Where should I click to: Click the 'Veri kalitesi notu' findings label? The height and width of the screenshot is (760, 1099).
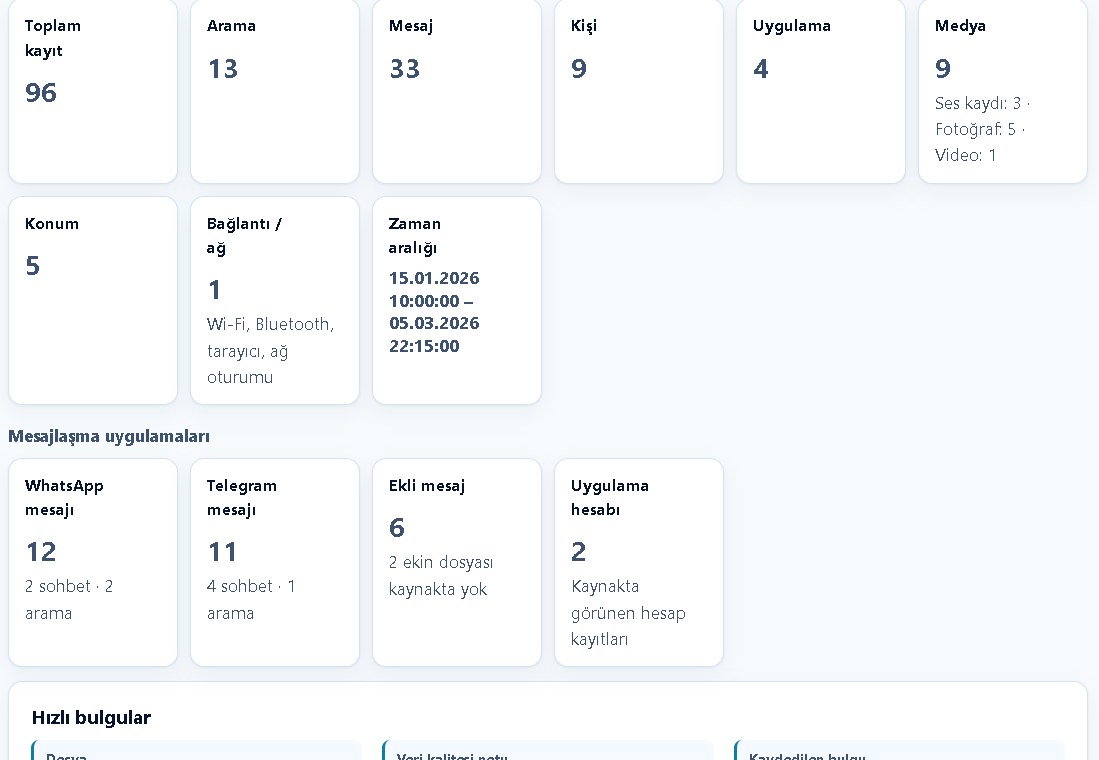tap(452, 756)
